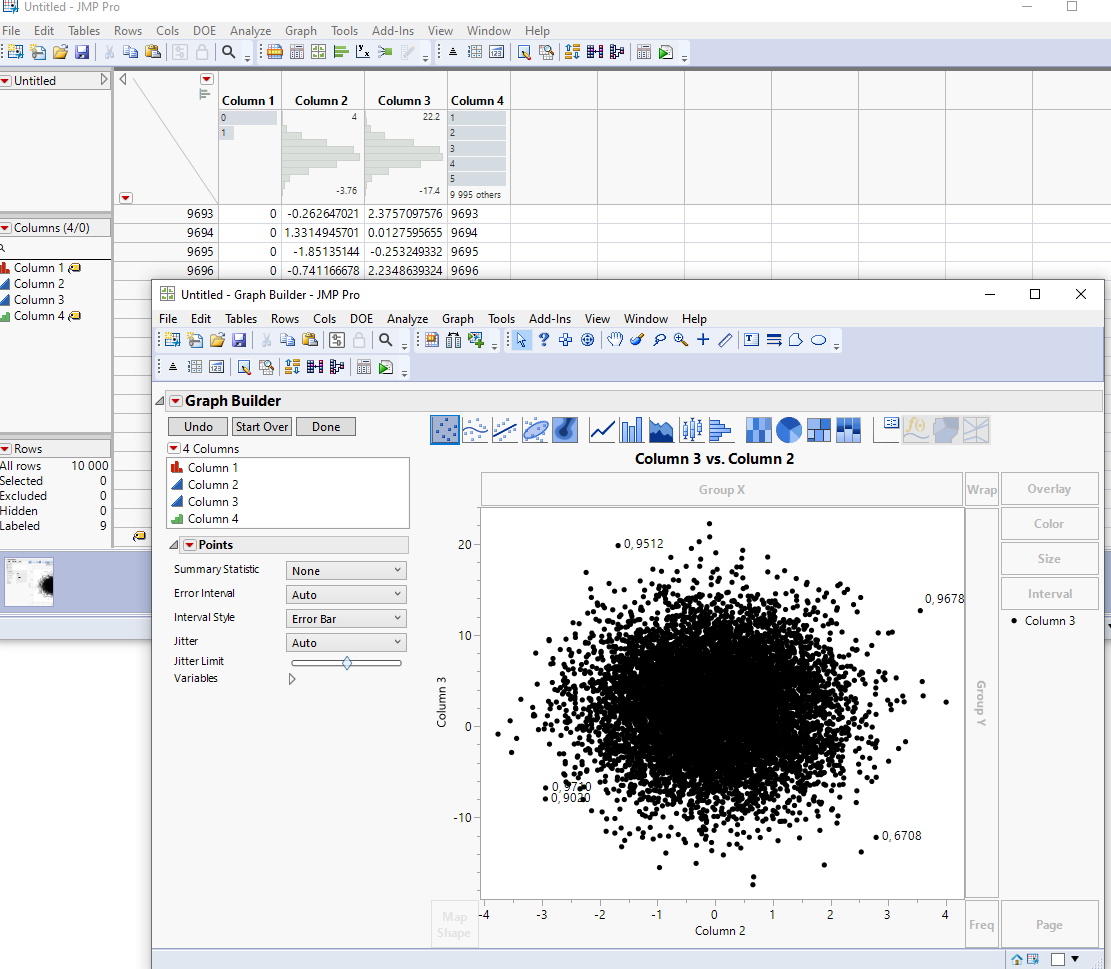Adjust the Jitter Limit slider
This screenshot has width=1111, height=969.
pyautogui.click(x=346, y=662)
